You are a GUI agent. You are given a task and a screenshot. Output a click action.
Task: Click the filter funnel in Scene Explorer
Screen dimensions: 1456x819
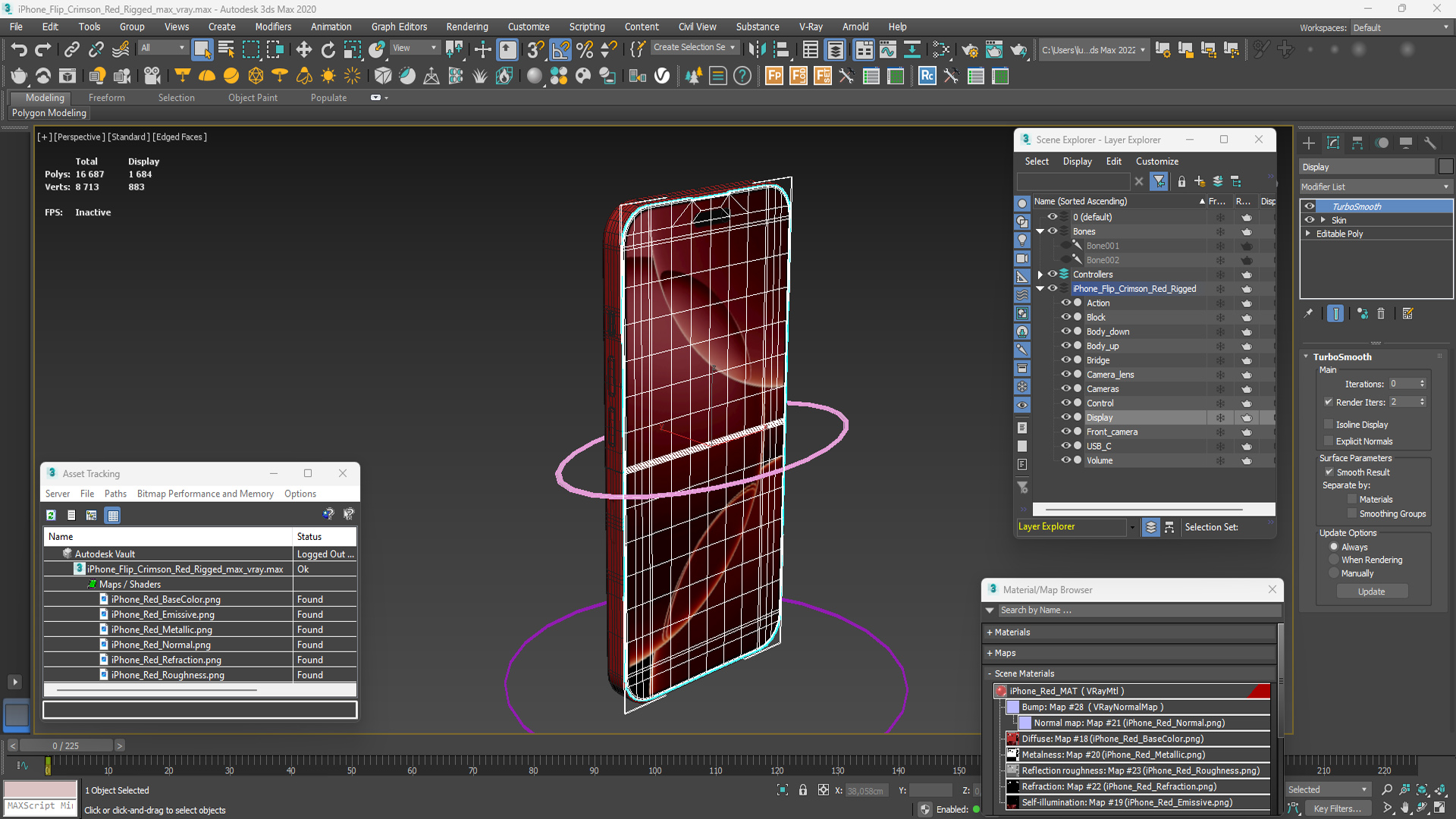pyautogui.click(x=1159, y=181)
